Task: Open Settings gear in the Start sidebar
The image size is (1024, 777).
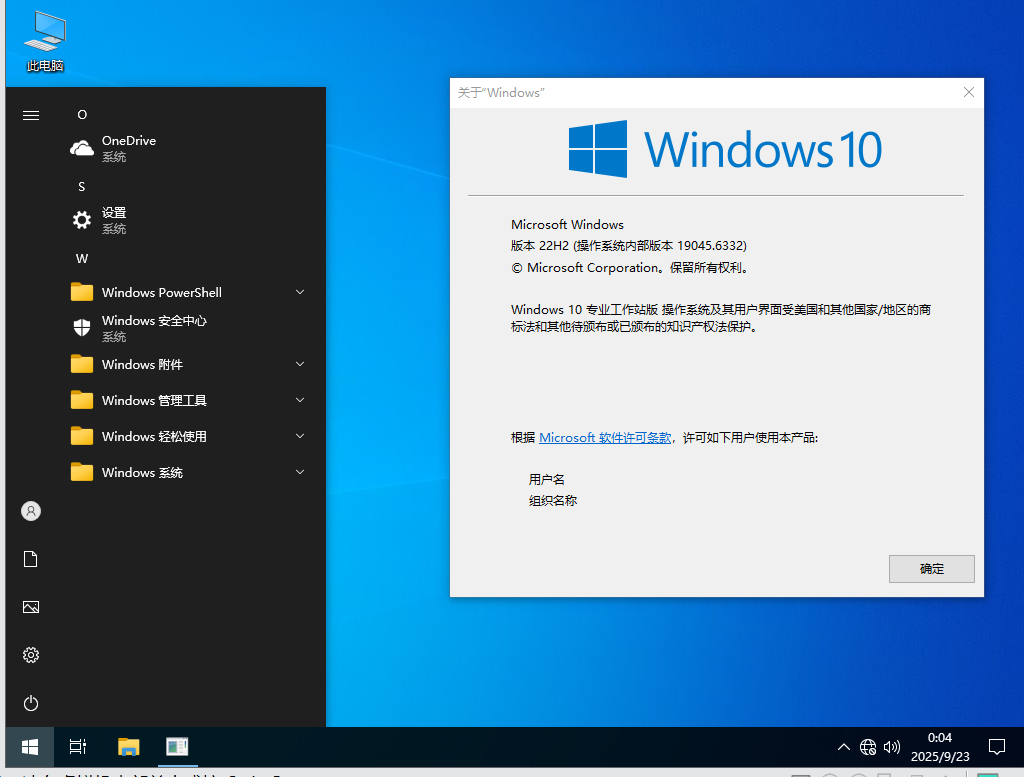Action: coord(31,655)
